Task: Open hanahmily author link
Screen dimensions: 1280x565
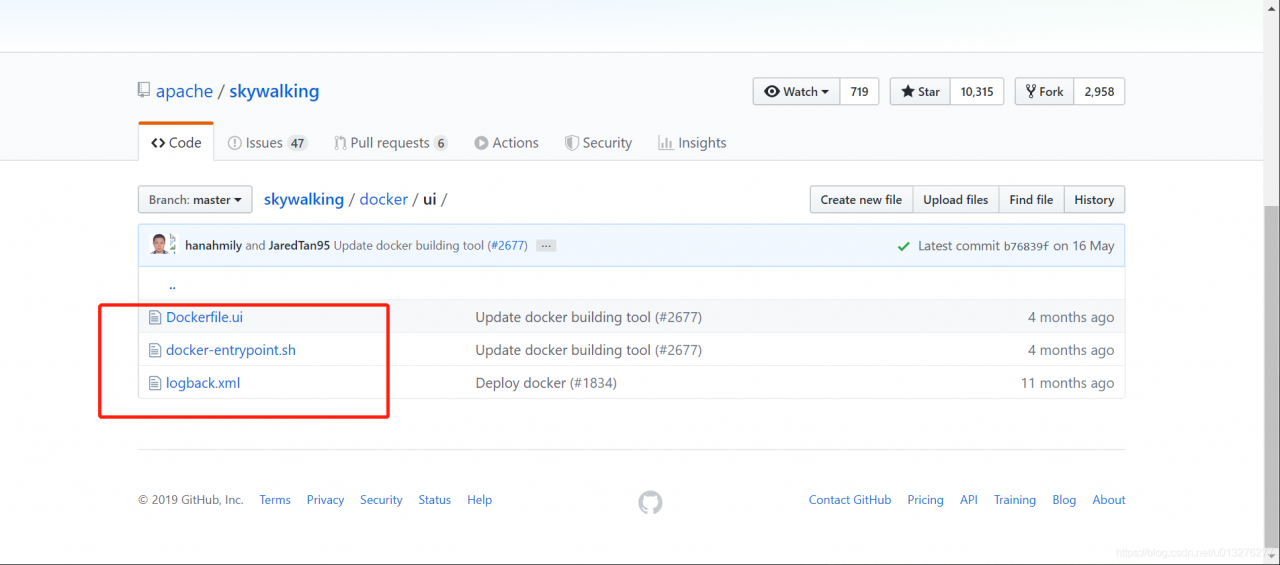Action: [213, 246]
